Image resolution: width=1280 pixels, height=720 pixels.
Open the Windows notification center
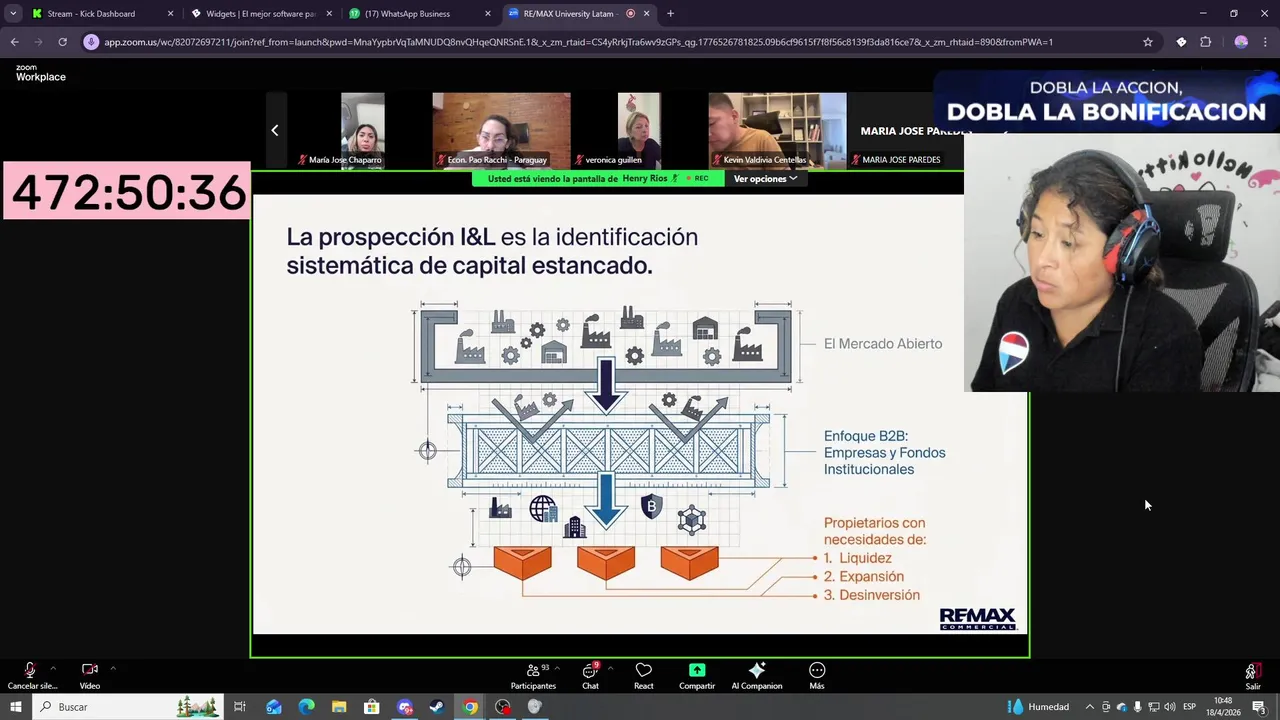click(1259, 707)
